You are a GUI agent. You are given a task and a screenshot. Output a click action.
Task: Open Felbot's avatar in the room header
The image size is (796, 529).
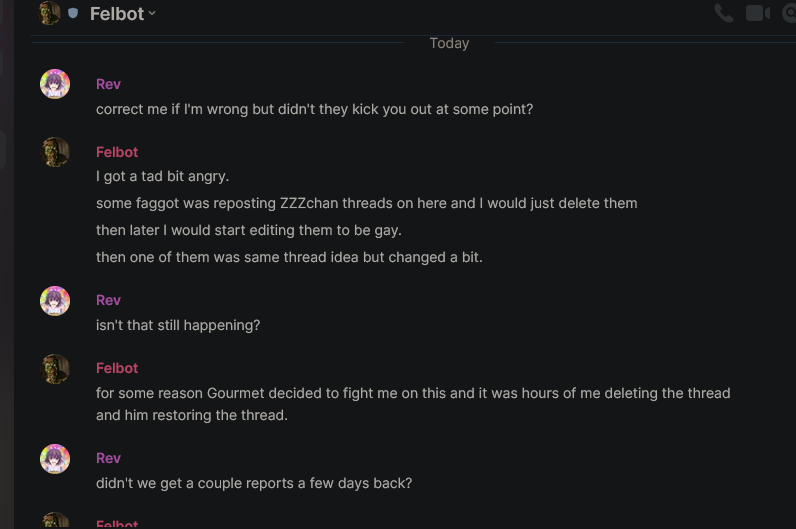tap(49, 13)
